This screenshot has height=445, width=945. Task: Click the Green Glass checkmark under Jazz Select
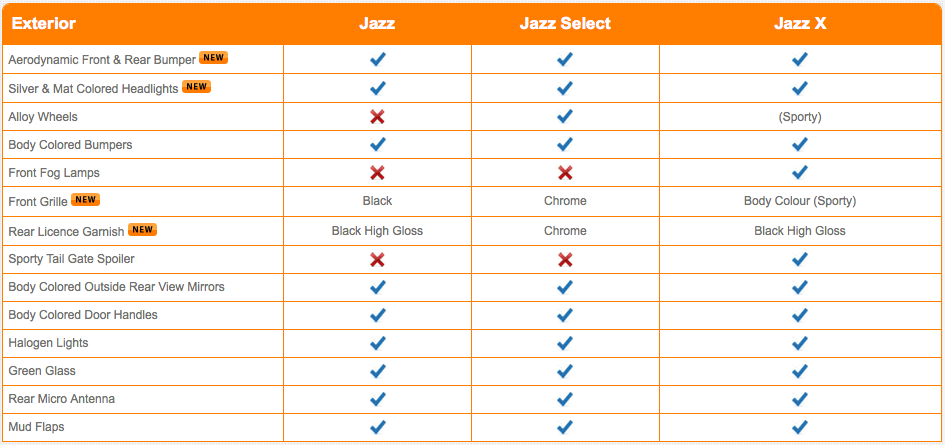click(x=565, y=371)
